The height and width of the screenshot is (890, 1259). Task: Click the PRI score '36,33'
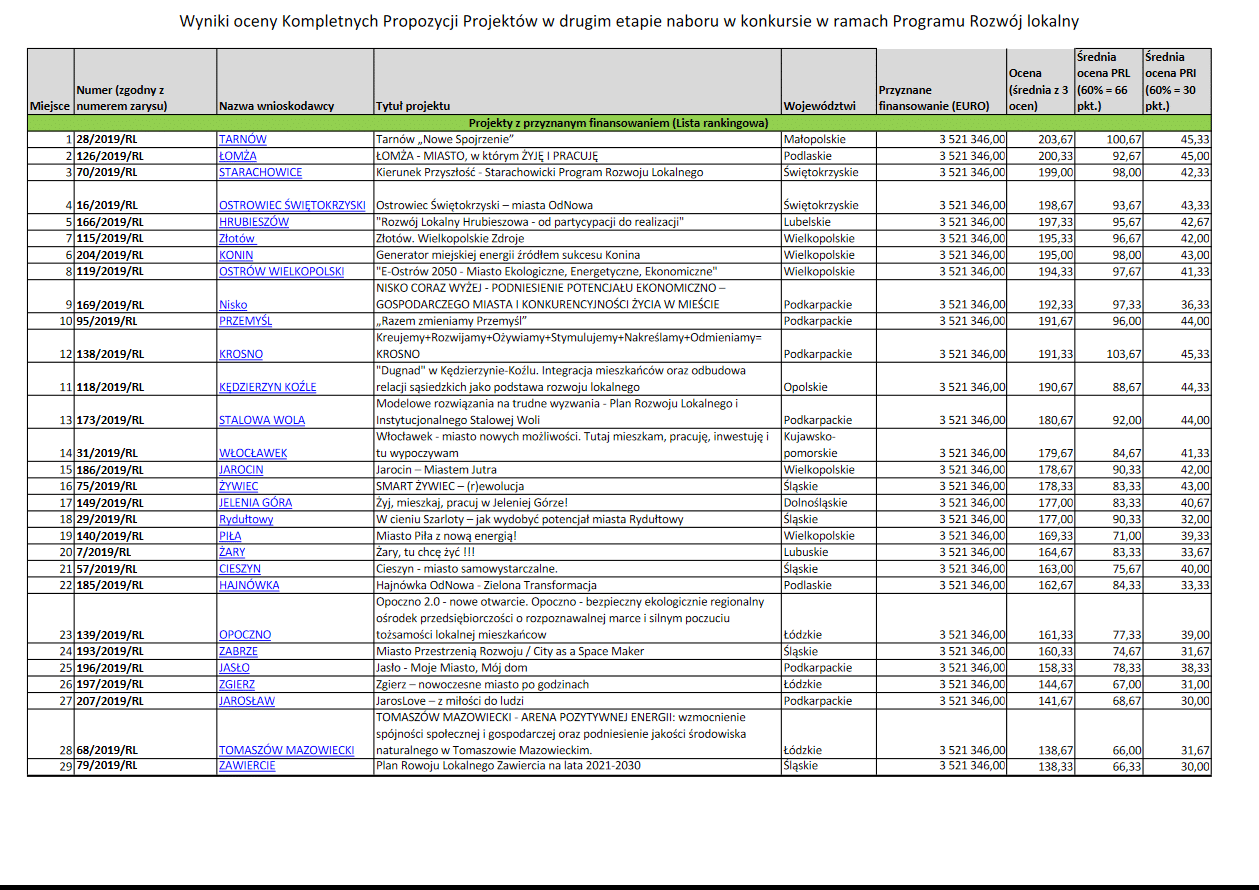(x=1195, y=304)
